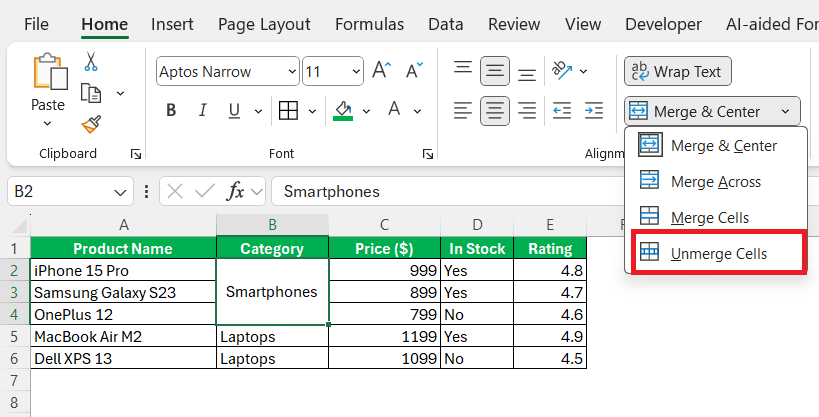Apply Italic formatting
Viewport: 819px width, 417px height.
tap(203, 110)
